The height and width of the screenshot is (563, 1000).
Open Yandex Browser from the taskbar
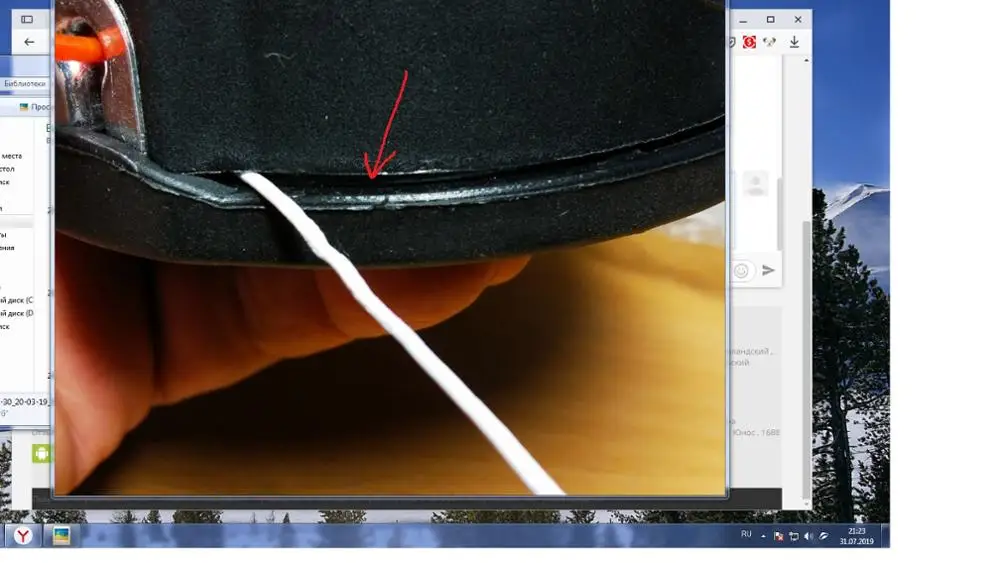(x=23, y=536)
